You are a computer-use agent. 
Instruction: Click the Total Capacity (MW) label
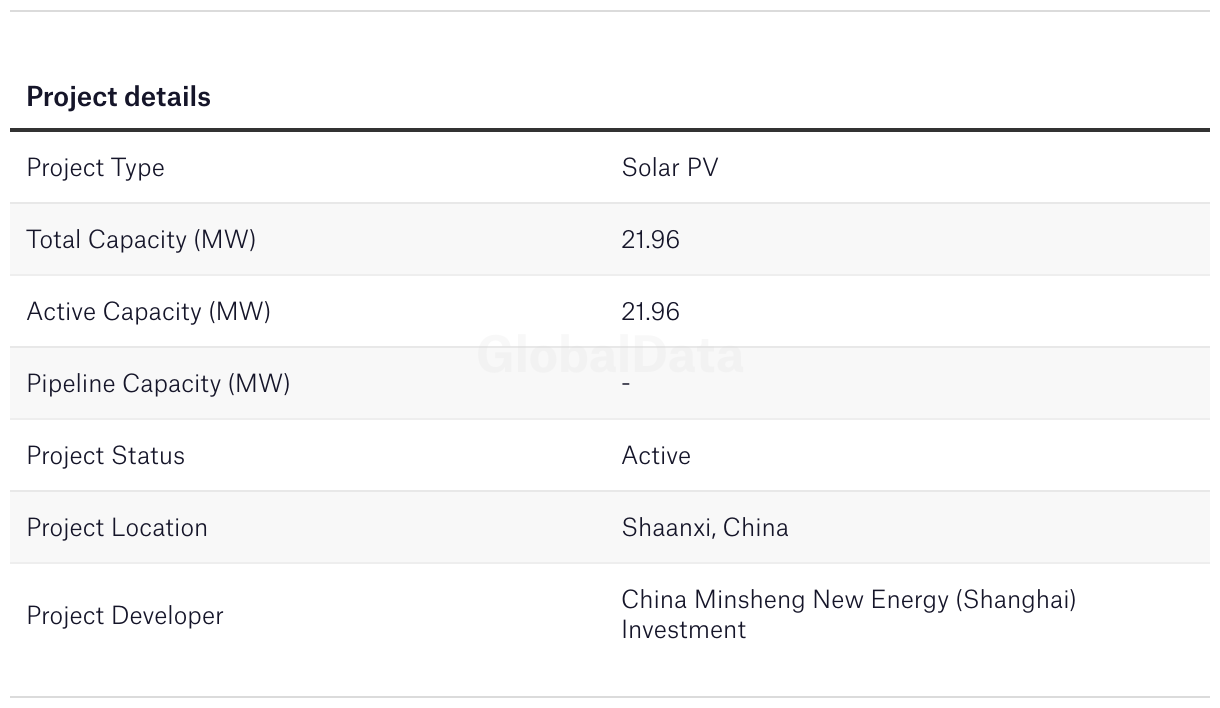click(141, 240)
